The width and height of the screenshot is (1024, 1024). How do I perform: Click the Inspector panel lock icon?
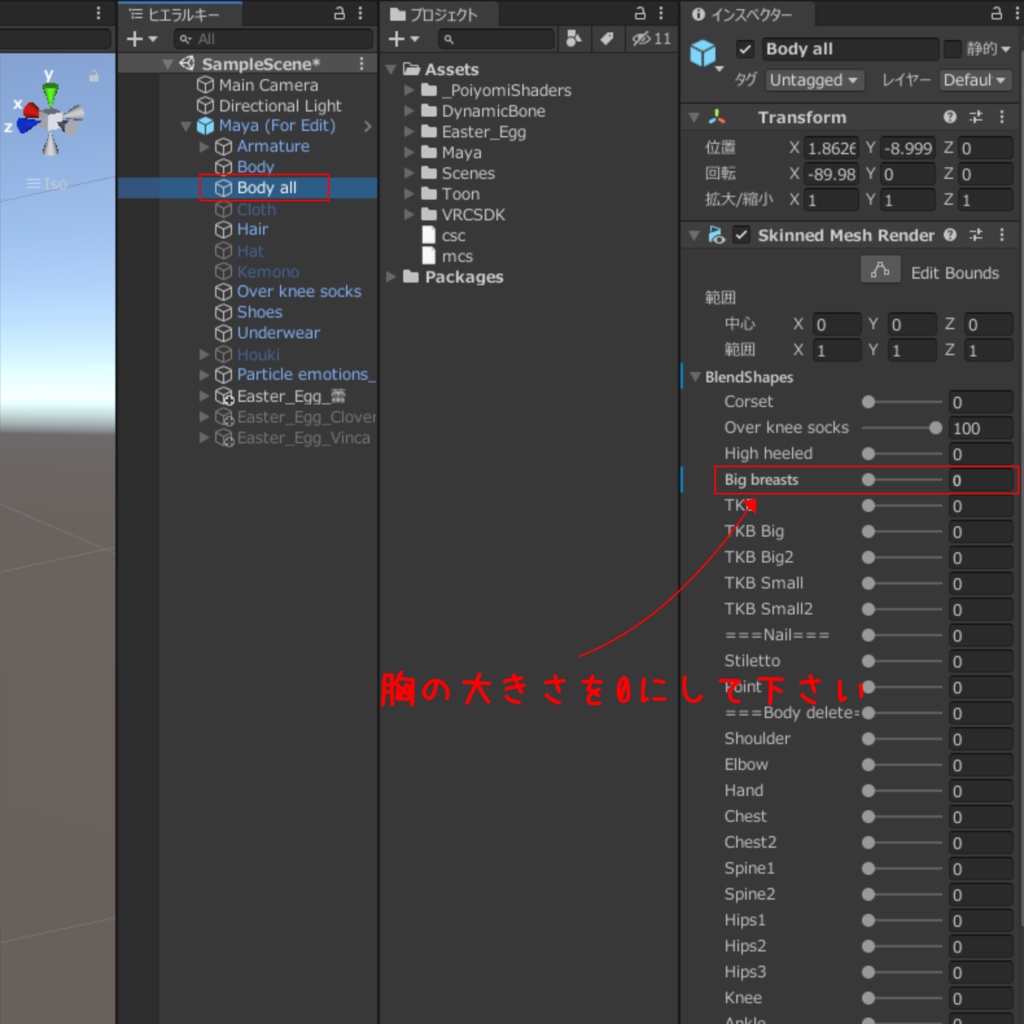tap(997, 13)
